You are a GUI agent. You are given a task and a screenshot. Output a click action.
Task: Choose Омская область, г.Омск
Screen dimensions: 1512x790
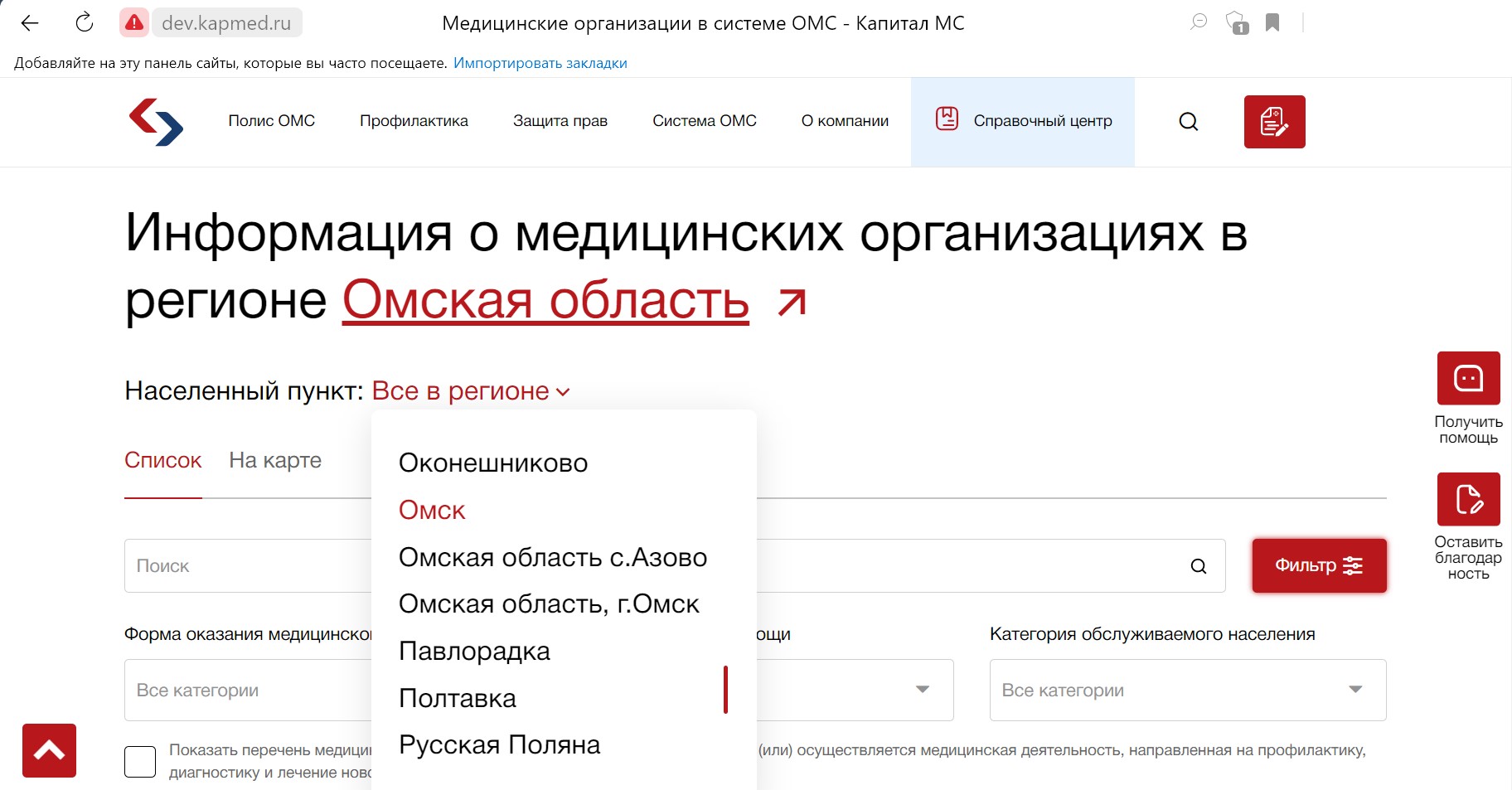[549, 603]
